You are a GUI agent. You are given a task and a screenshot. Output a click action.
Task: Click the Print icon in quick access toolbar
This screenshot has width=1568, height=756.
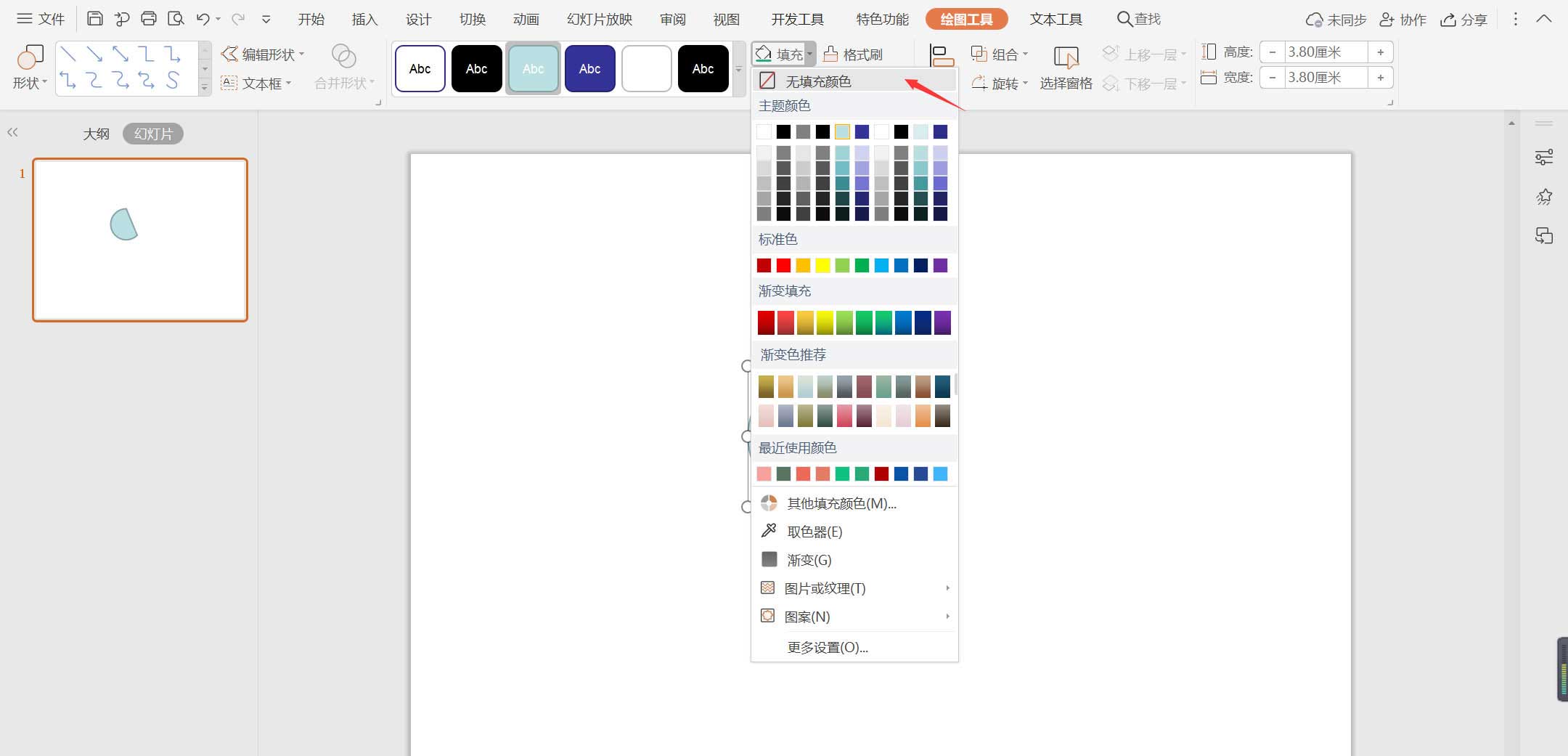click(149, 19)
